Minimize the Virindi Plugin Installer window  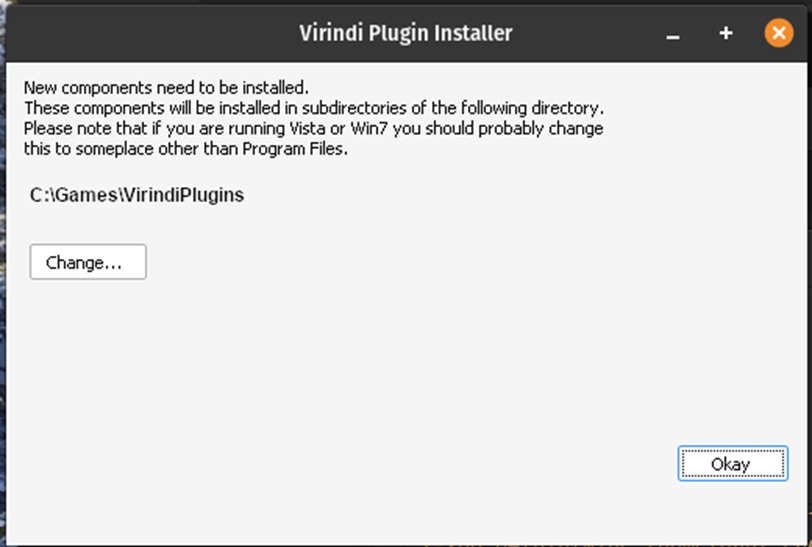tap(673, 34)
